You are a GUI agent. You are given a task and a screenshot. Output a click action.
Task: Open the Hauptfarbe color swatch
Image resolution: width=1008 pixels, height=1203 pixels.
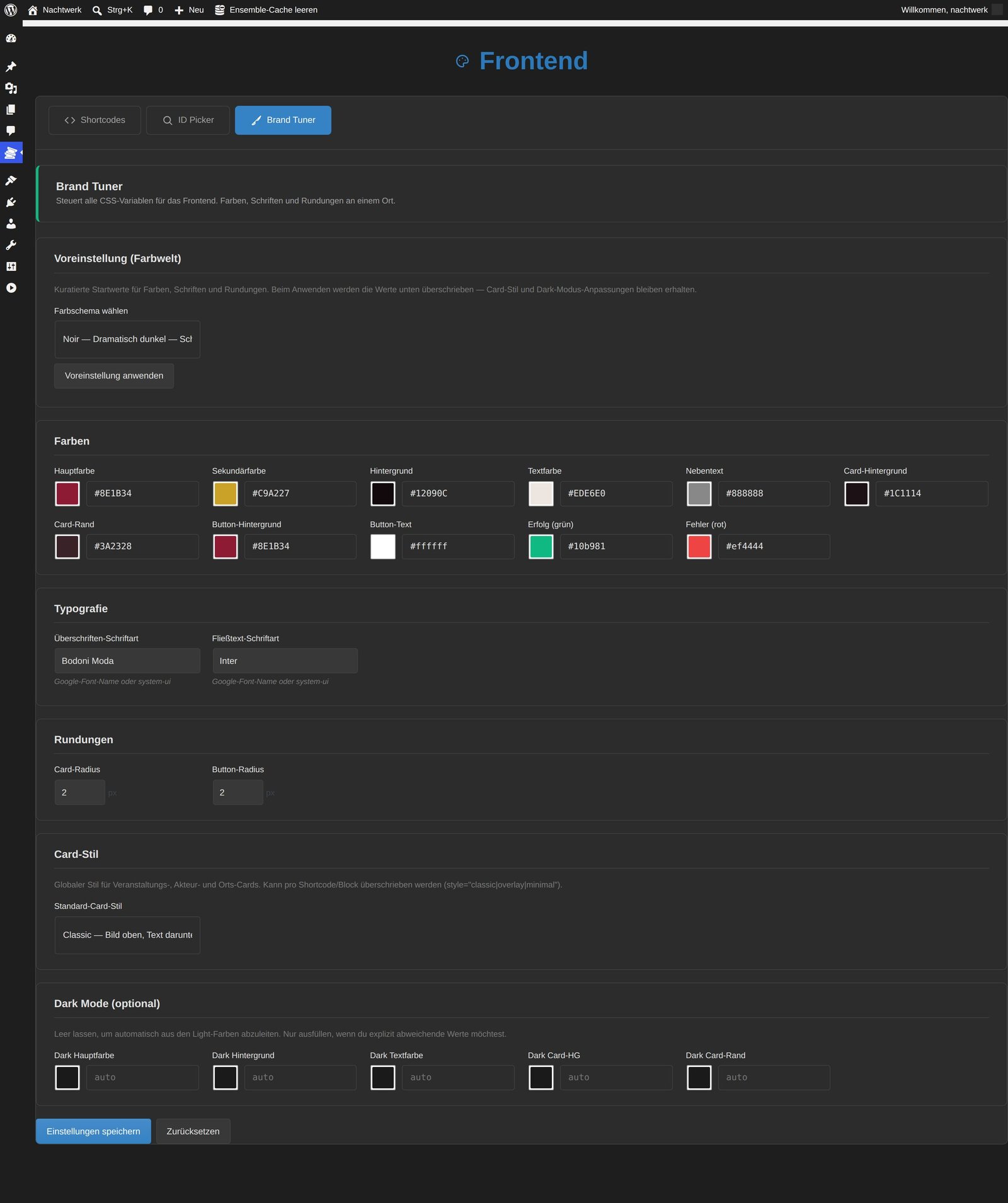(x=67, y=494)
